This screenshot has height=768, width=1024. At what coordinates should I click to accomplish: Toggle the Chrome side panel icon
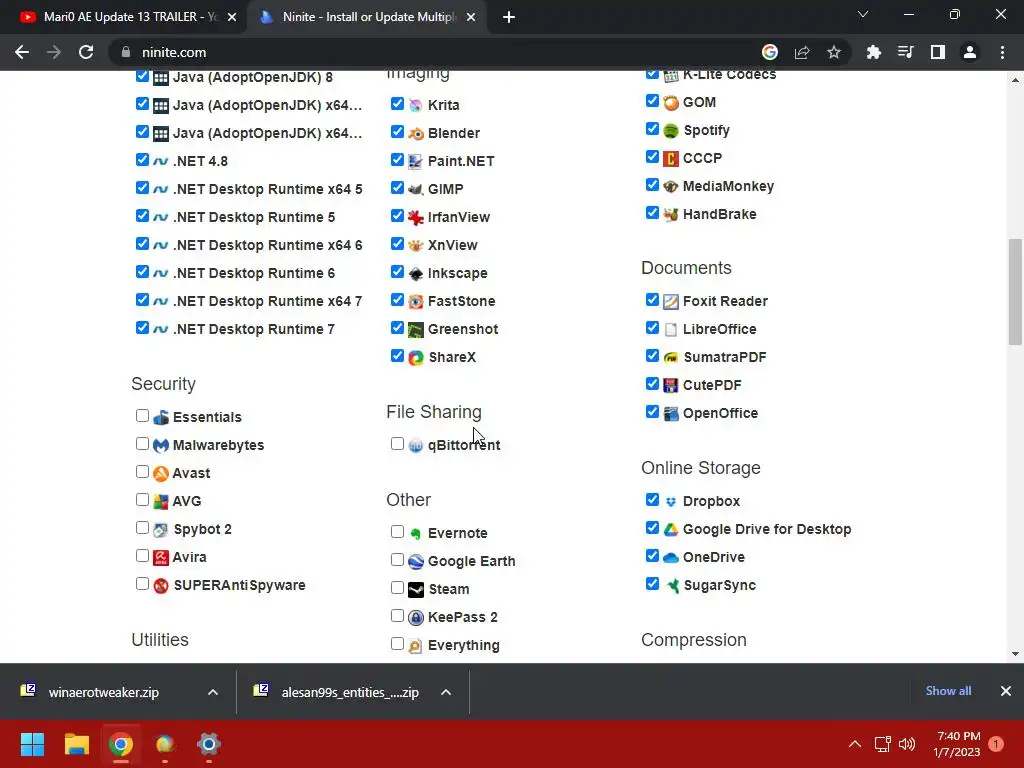coord(938,52)
